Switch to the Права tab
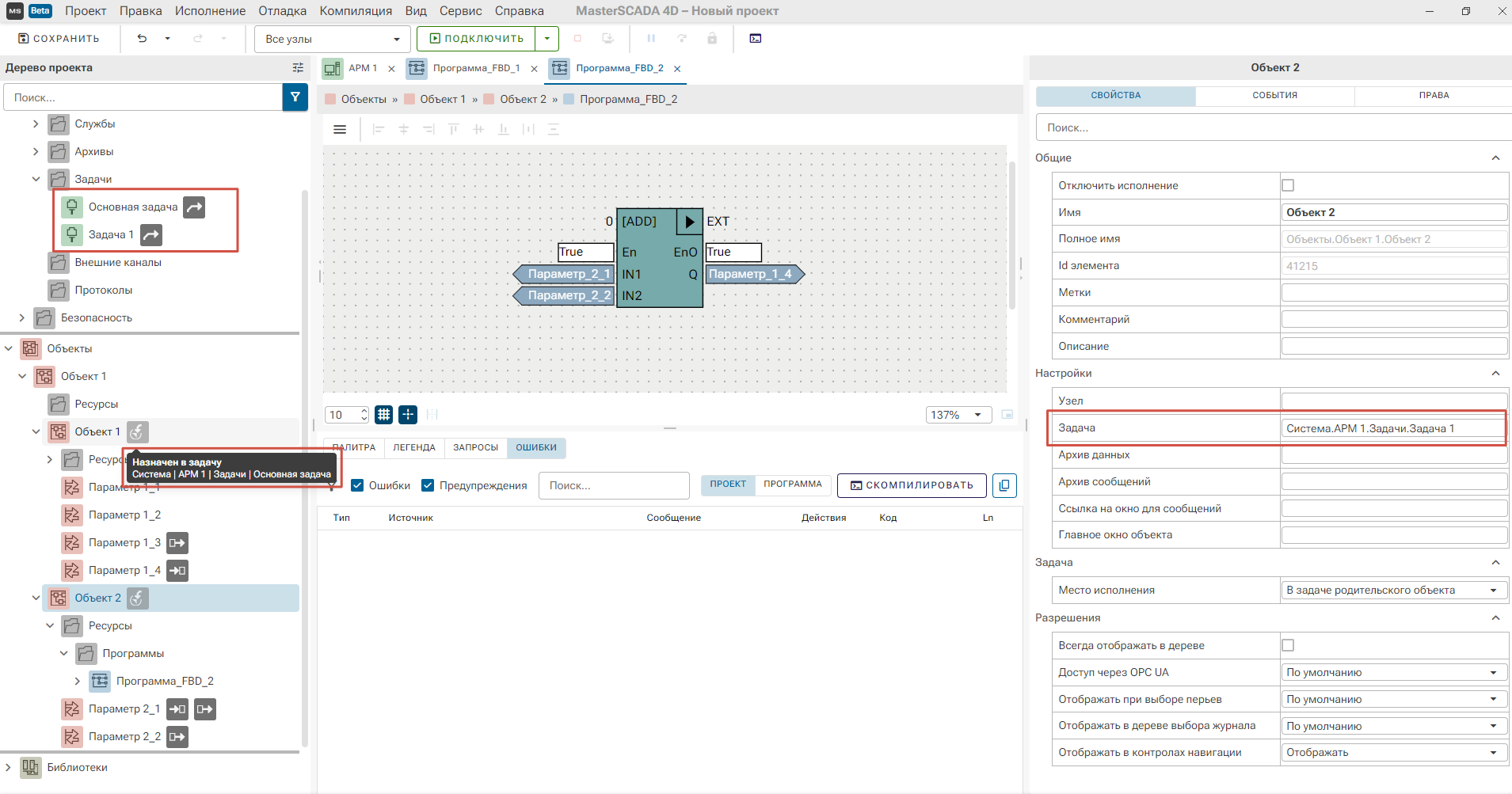 pos(1434,96)
